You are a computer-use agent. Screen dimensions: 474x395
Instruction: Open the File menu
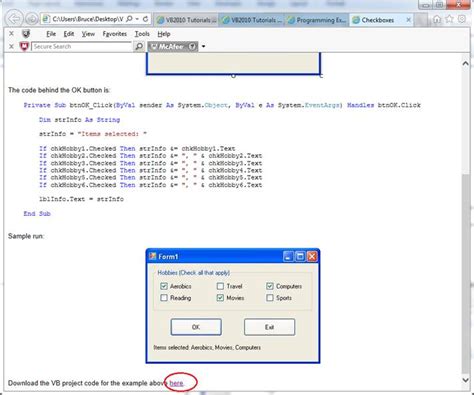(51, 34)
